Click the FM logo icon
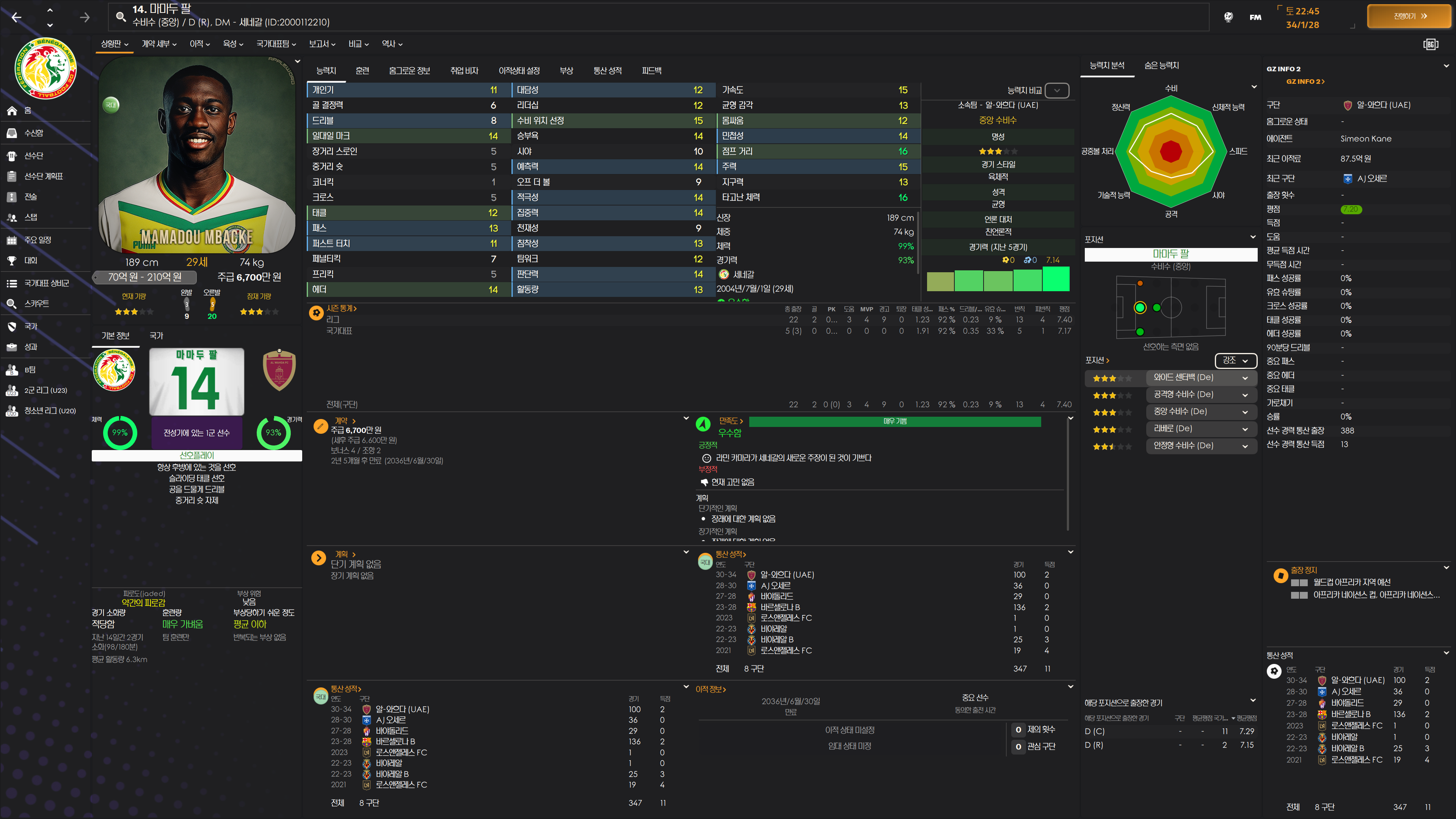This screenshot has width=1456, height=819. click(1255, 17)
